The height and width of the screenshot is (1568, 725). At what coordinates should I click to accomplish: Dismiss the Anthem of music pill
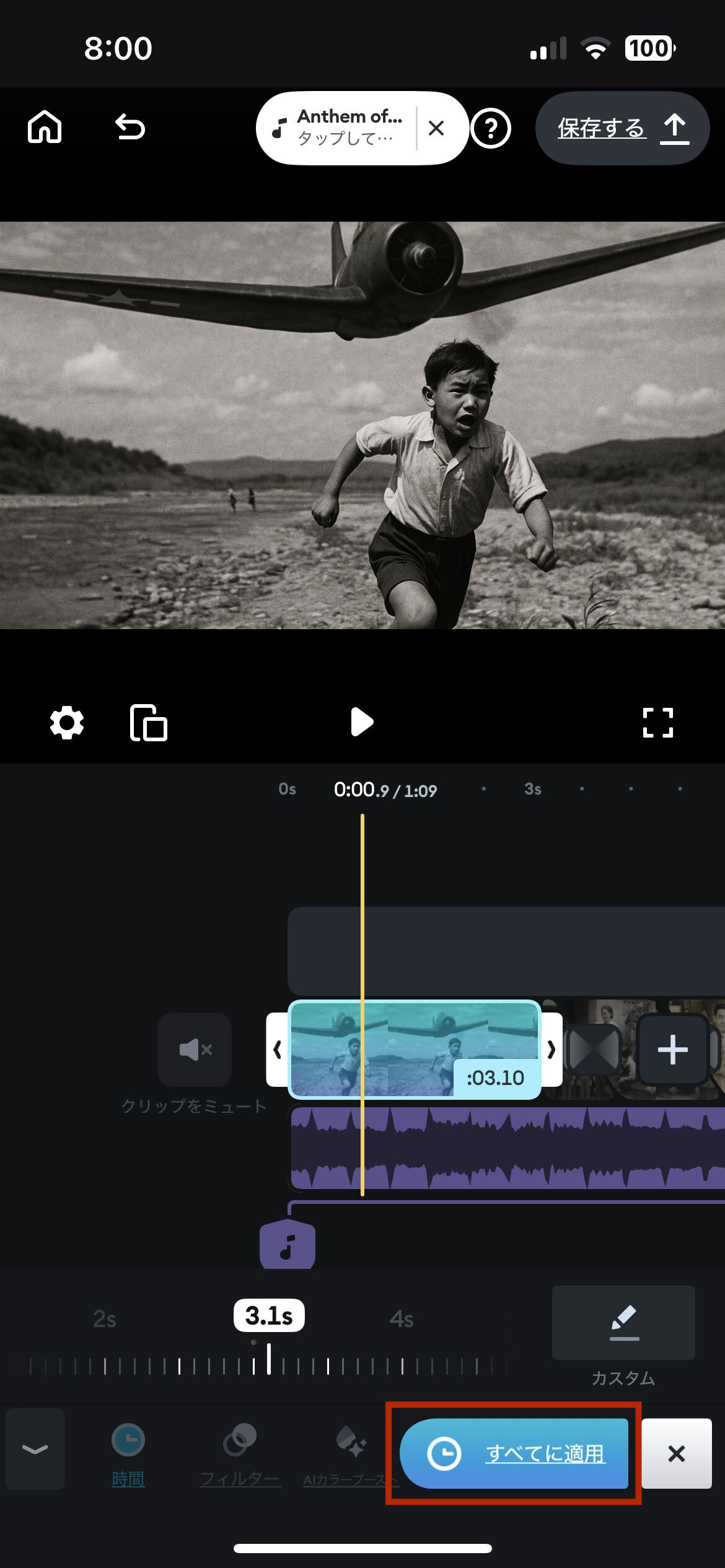point(436,128)
